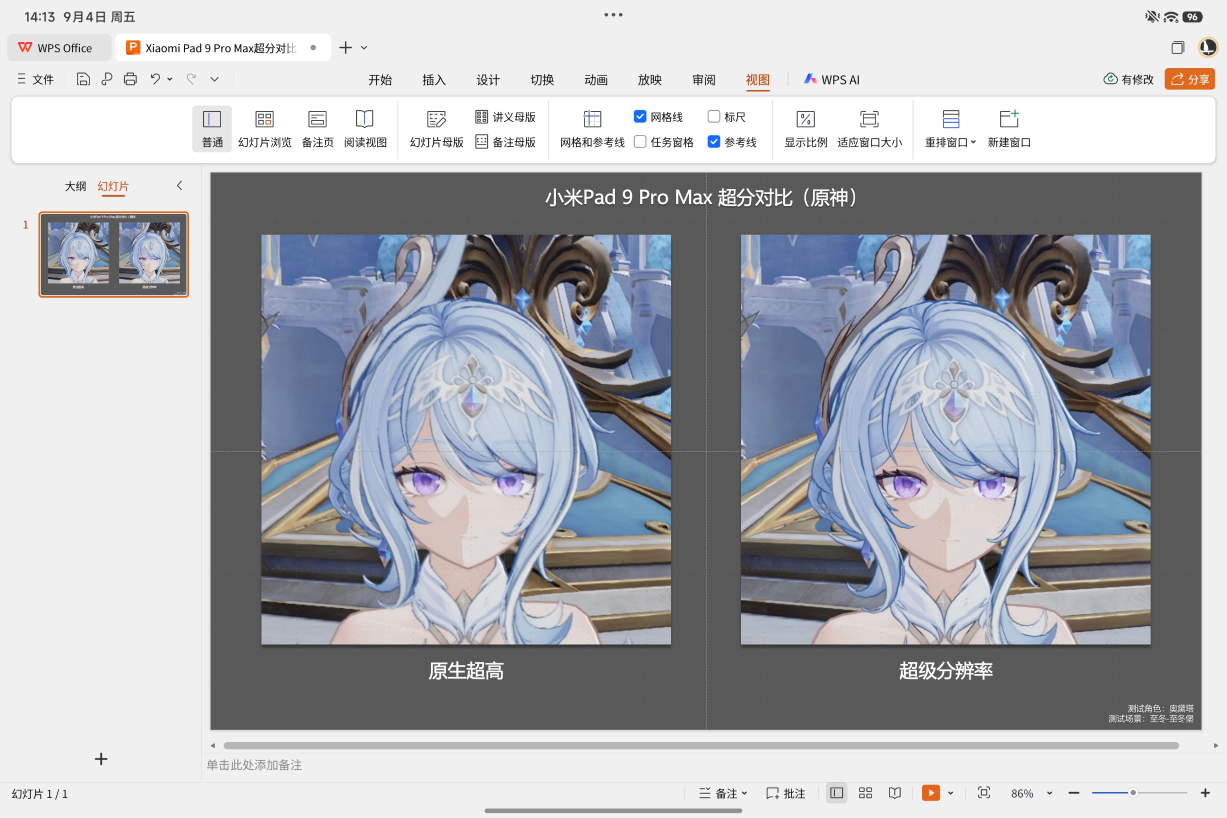This screenshot has height=818, width=1227.
Task: Enable the Task Pane (任务窗格) checkbox
Action: [x=640, y=142]
